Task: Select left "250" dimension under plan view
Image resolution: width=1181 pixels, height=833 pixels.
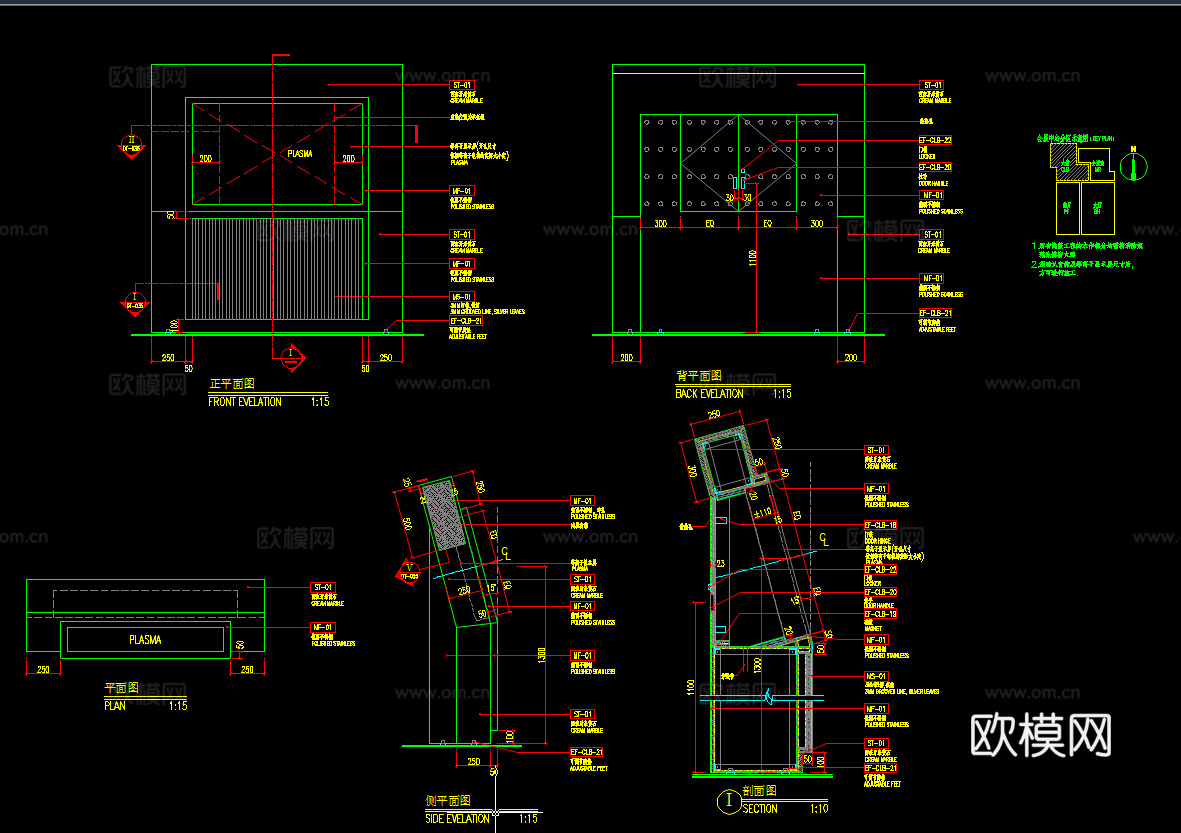Action: click(43, 670)
